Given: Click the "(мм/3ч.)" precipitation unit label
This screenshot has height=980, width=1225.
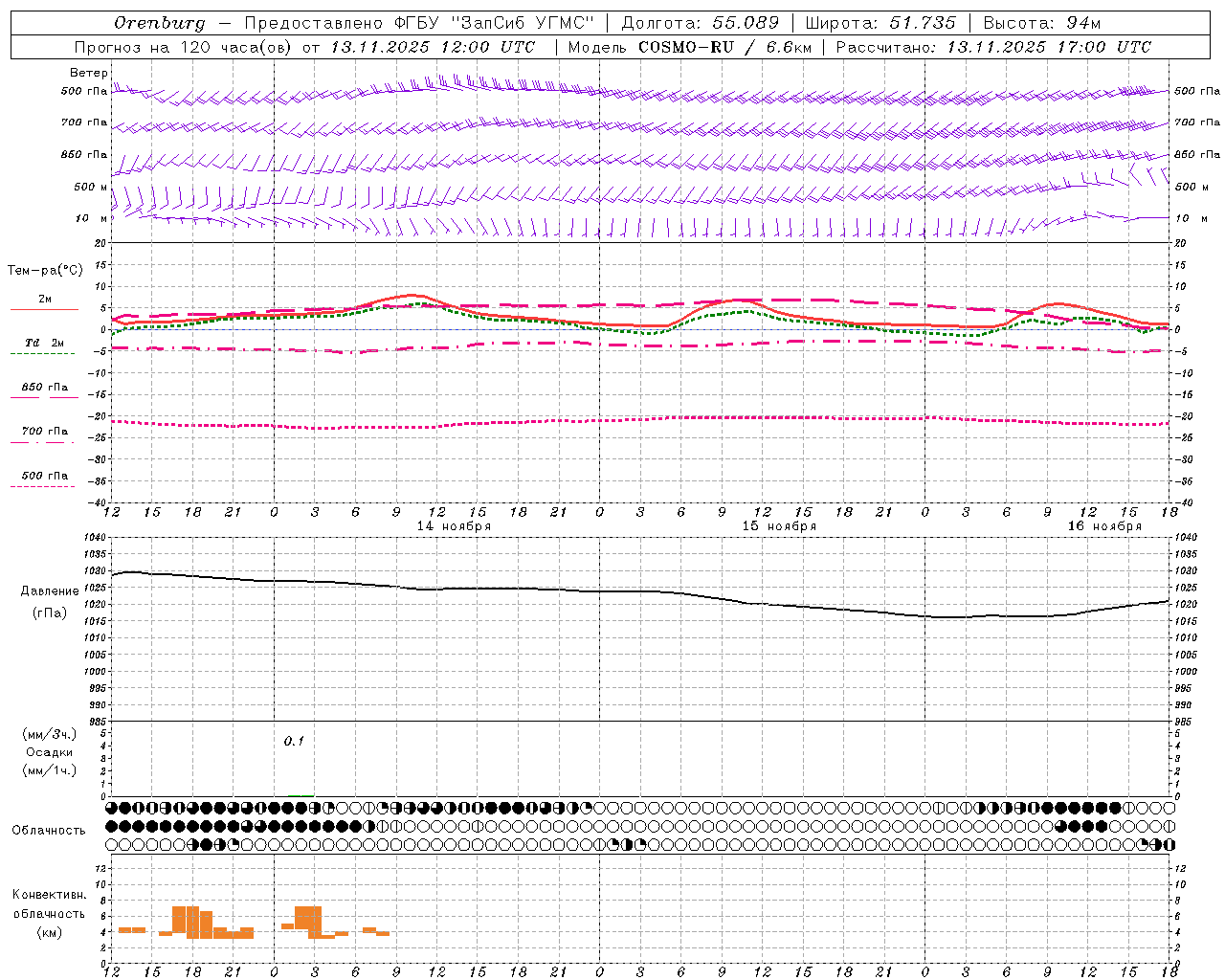Looking at the screenshot, I should (49, 734).
